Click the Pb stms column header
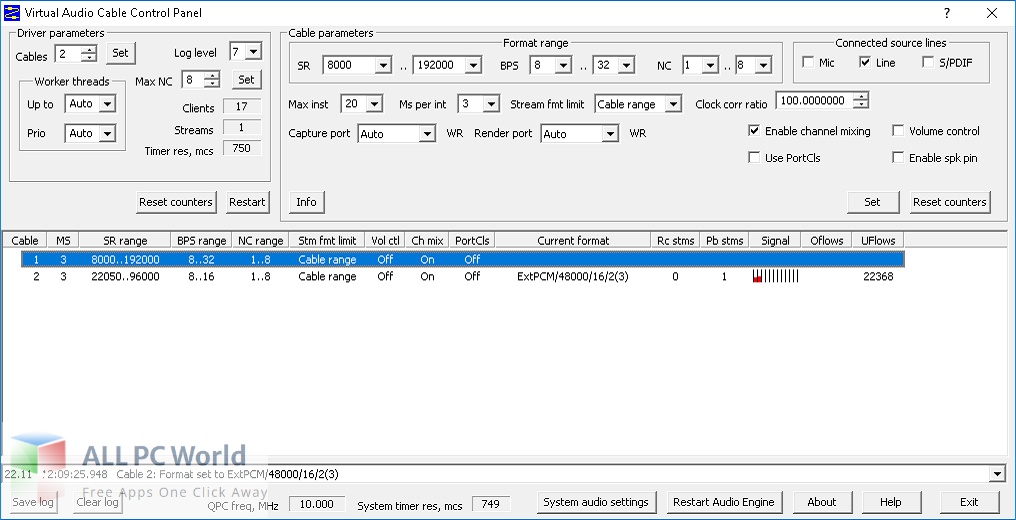 724,240
